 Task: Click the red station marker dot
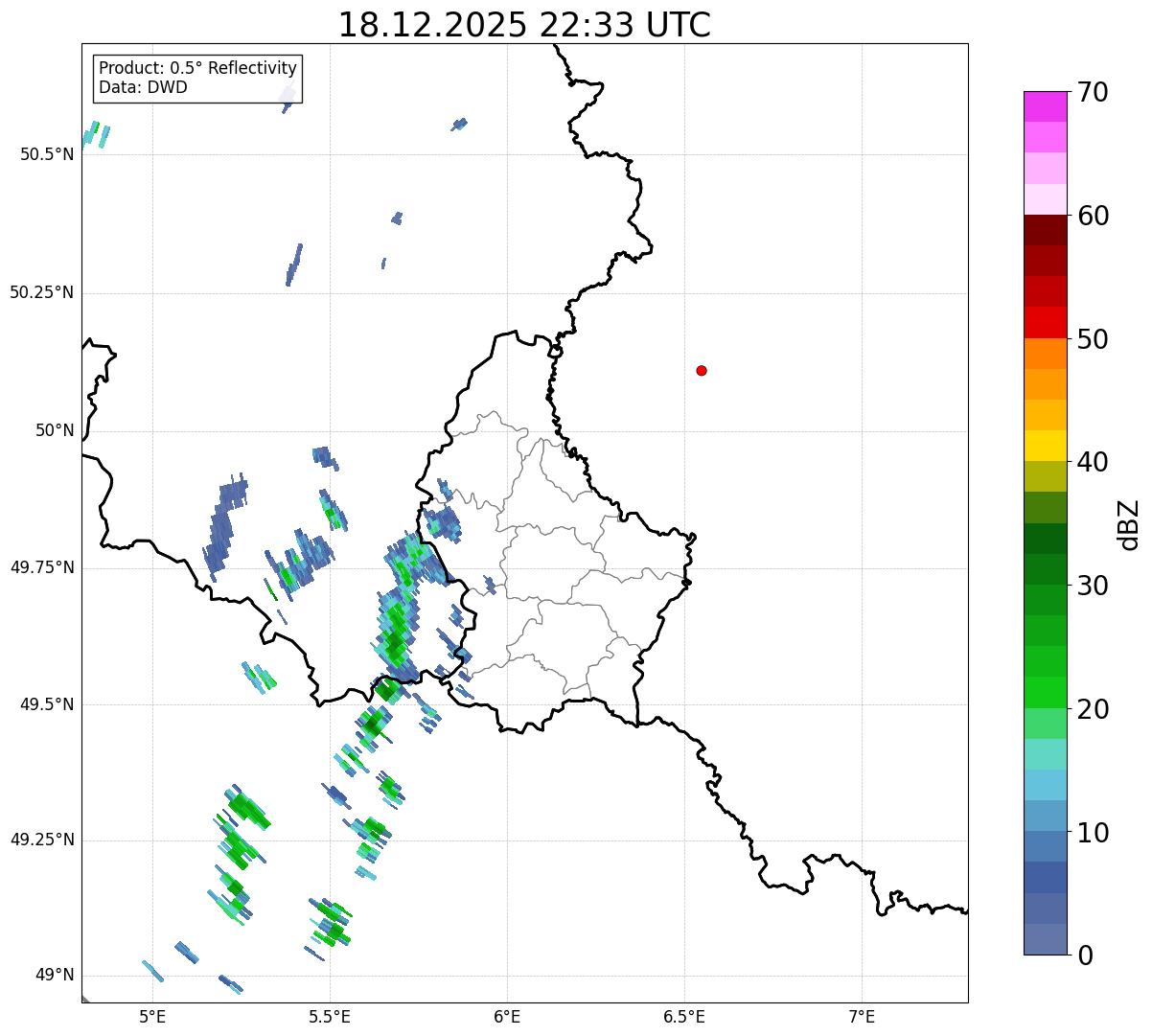[702, 370]
